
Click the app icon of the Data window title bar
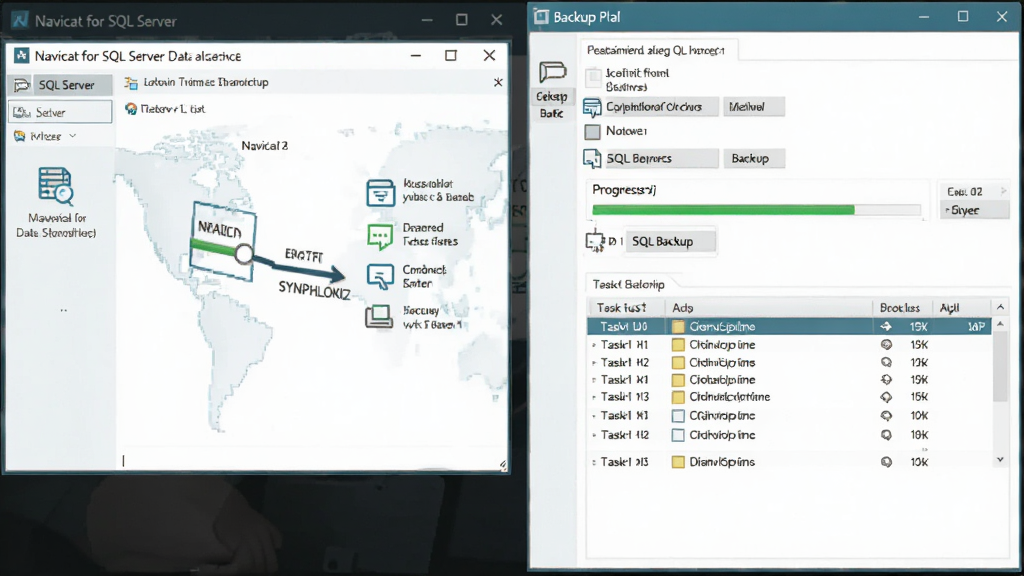click(22, 56)
